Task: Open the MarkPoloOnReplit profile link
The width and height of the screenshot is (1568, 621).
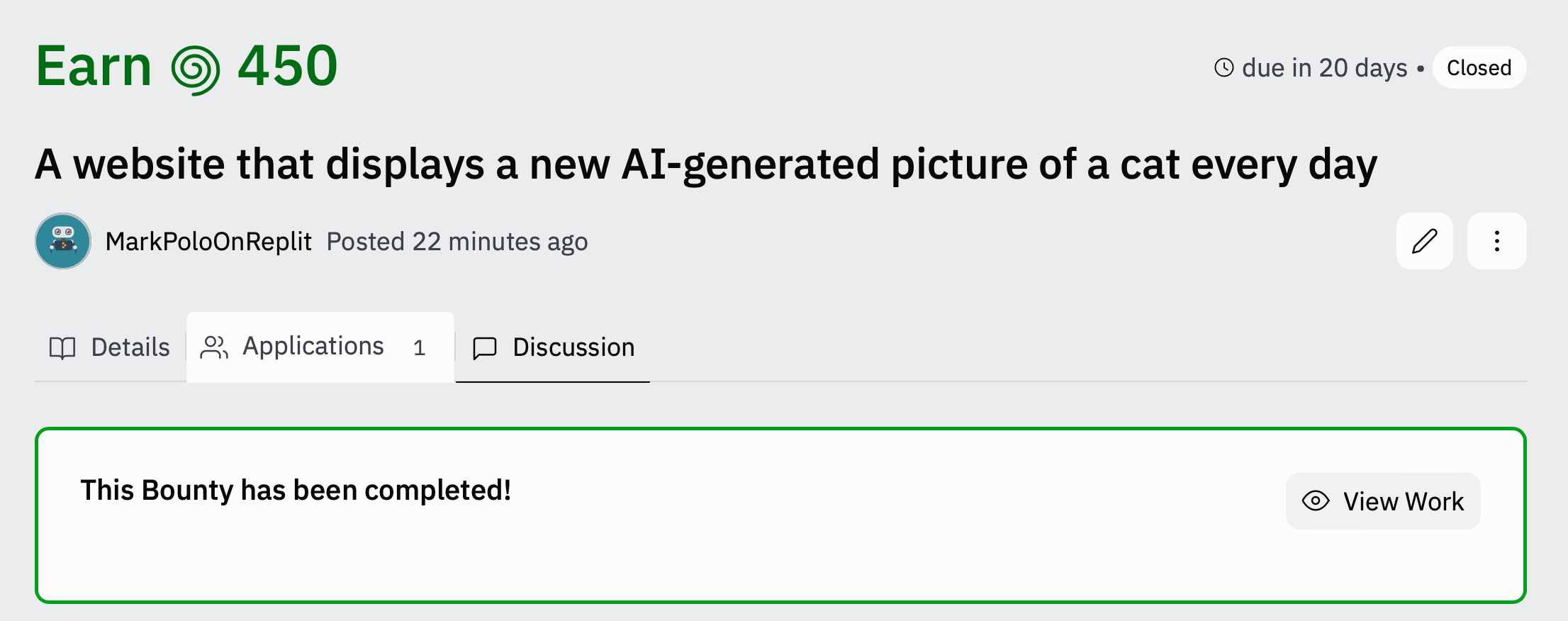Action: 208,242
